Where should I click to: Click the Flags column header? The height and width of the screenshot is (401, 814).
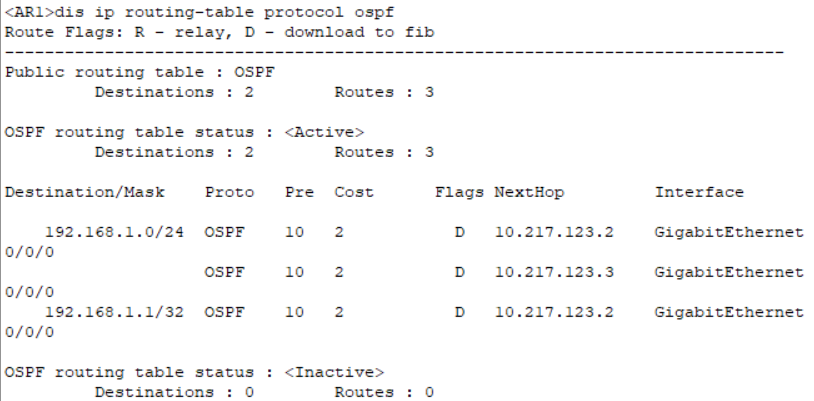(x=459, y=192)
